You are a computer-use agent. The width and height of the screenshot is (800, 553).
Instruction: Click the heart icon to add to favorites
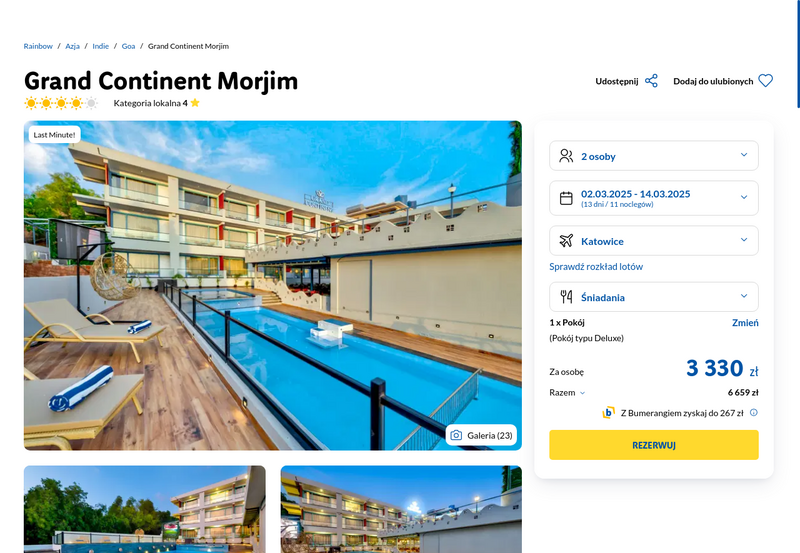click(x=765, y=81)
